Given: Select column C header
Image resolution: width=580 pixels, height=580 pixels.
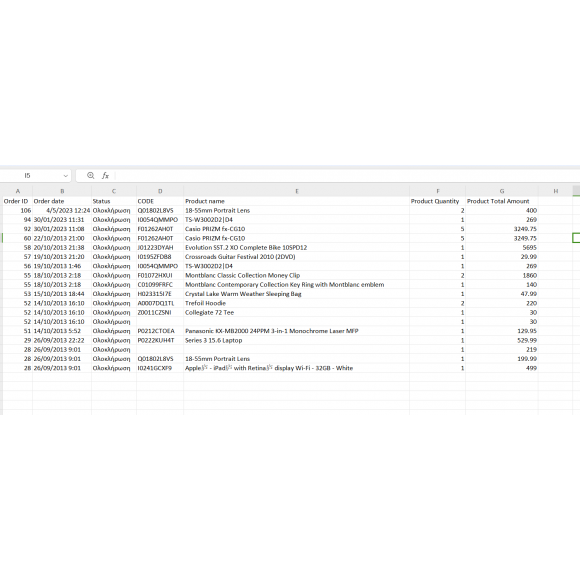Looking at the screenshot, I should tap(114, 191).
